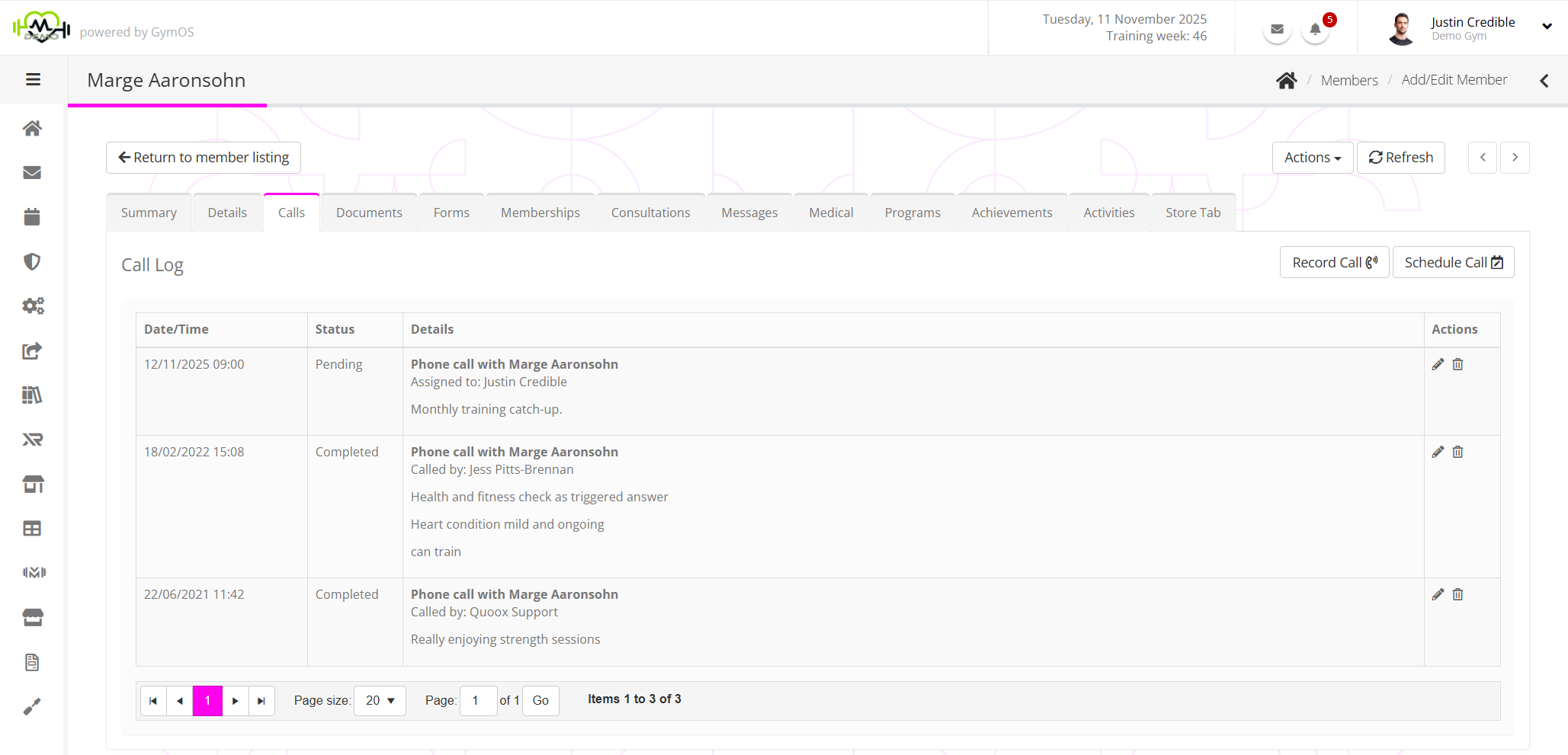
Task: Edit the pending 12/11/2025 call entry
Action: coord(1438,364)
